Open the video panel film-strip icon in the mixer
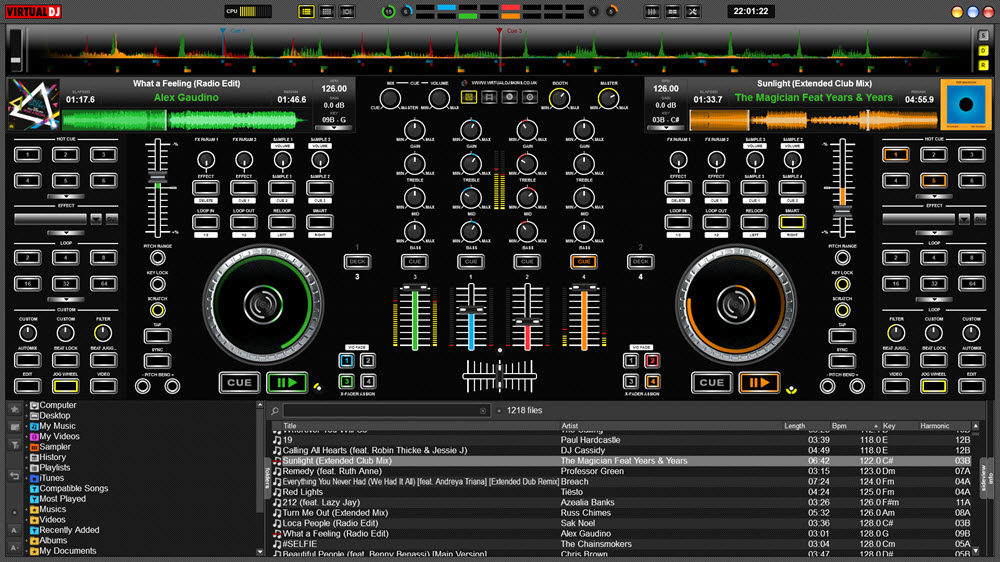1000x562 pixels. click(x=489, y=97)
